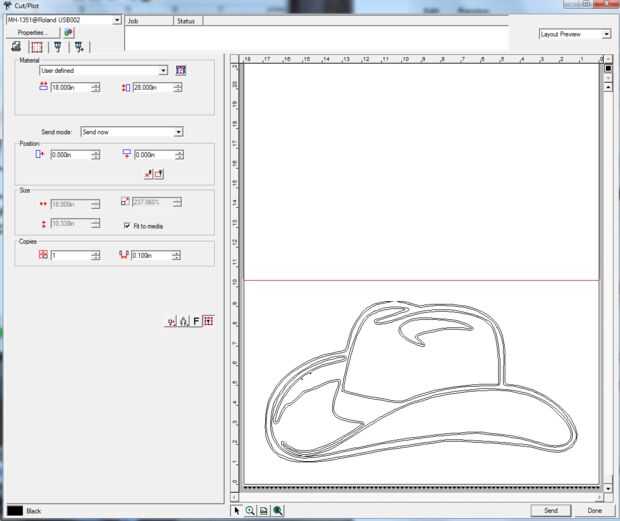Open the Properties button
620x521 pixels.
click(32, 32)
